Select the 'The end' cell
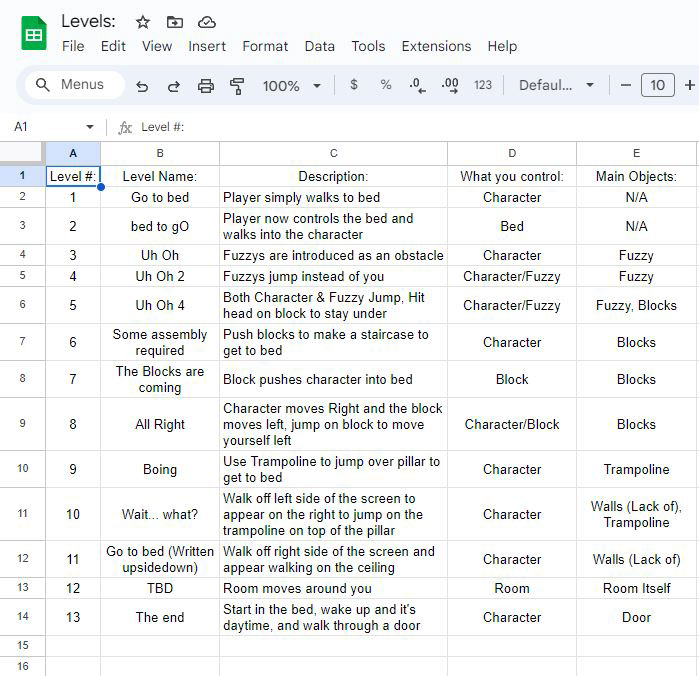Viewport: 699px width, 676px height. coord(160,617)
